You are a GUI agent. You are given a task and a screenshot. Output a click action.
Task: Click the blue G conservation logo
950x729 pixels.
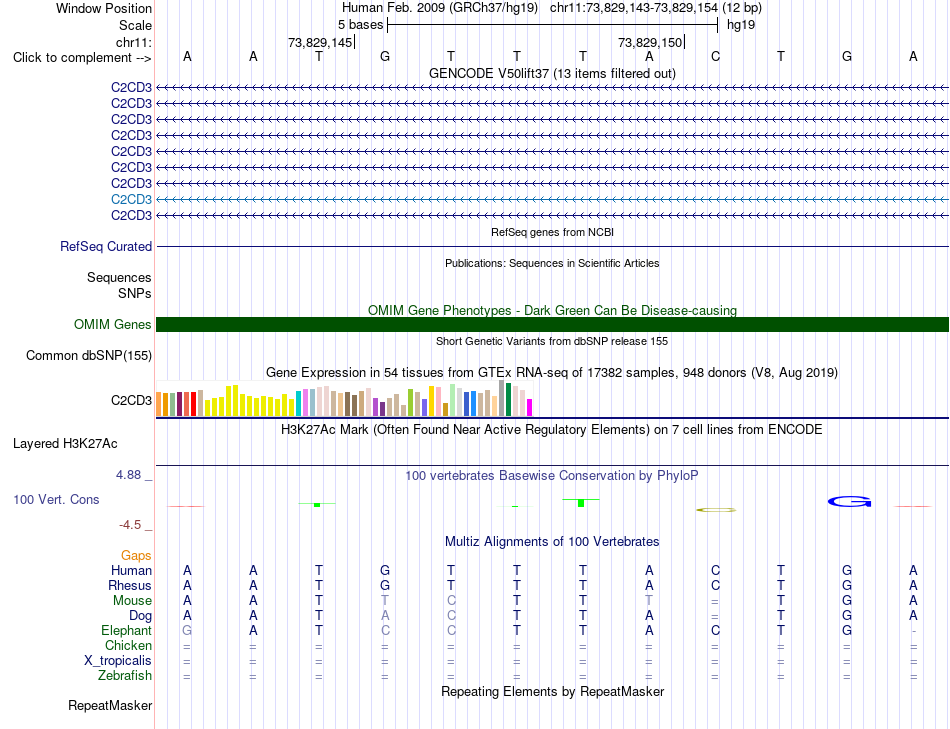(x=849, y=502)
